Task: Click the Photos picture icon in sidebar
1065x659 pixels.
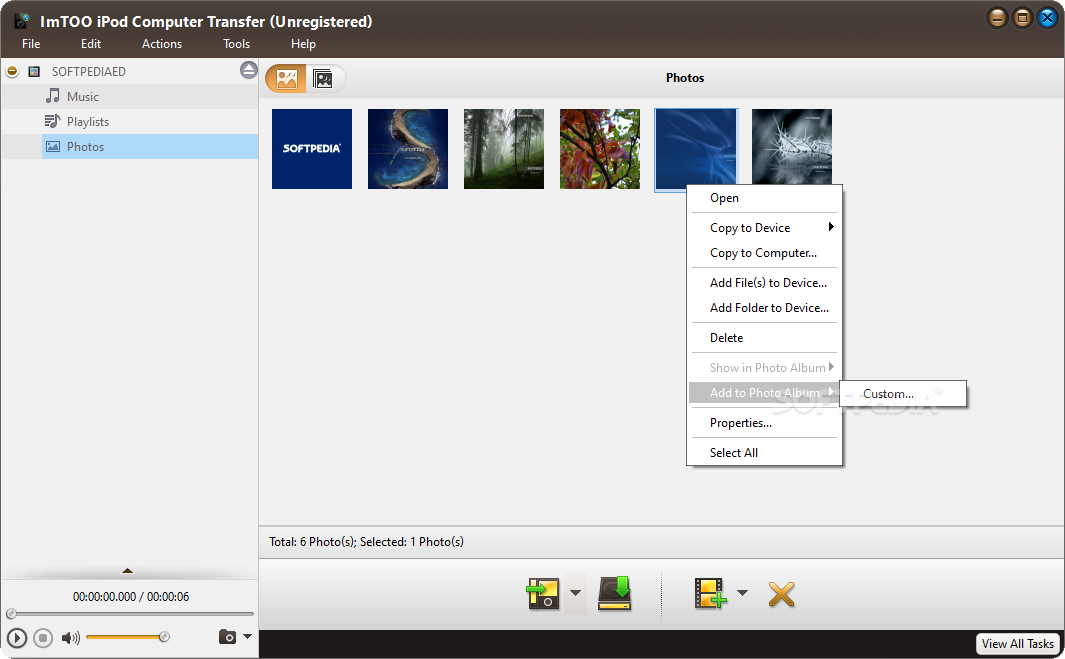Action: pyautogui.click(x=52, y=146)
